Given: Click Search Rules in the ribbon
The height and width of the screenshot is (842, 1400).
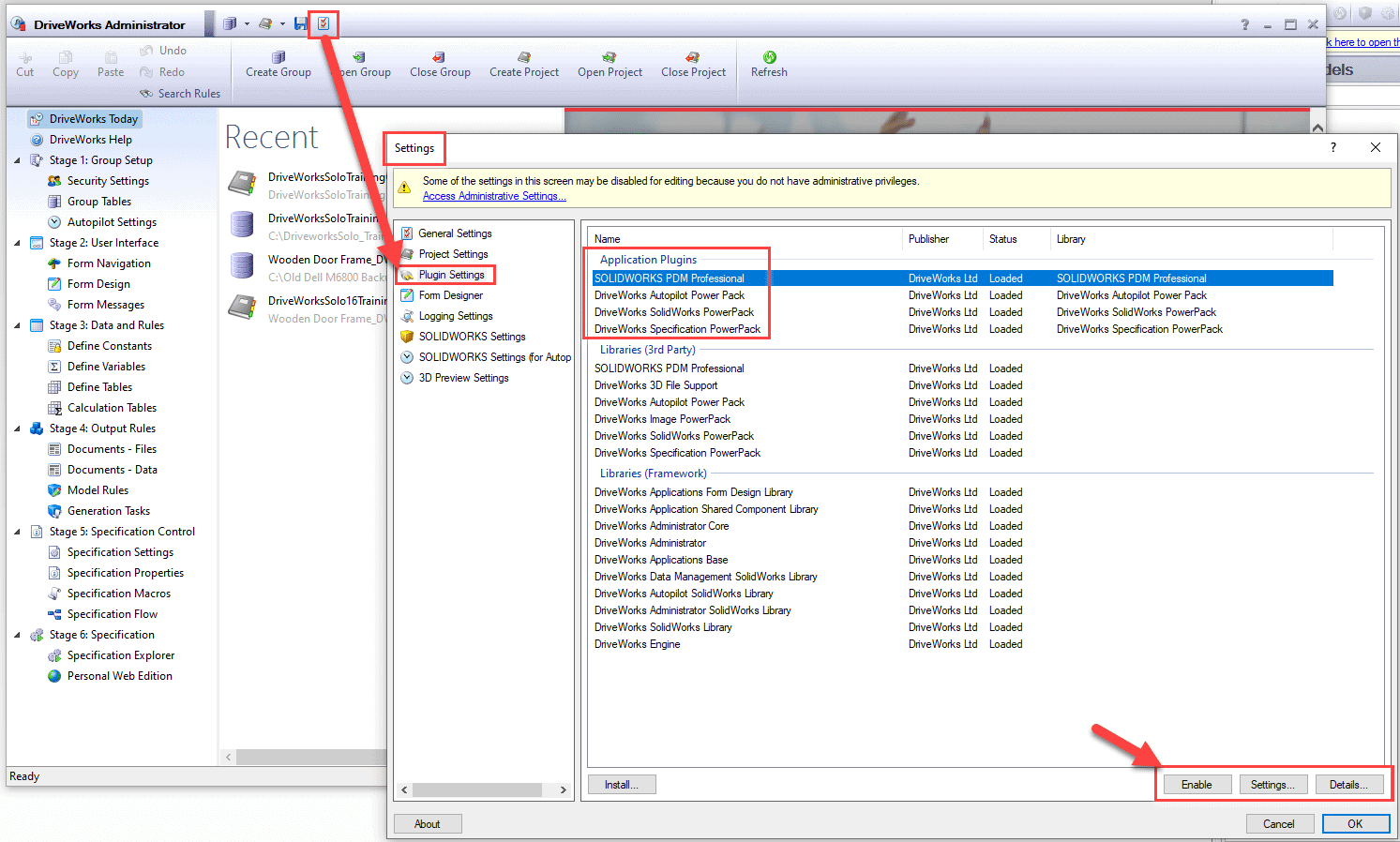Looking at the screenshot, I should click(180, 94).
